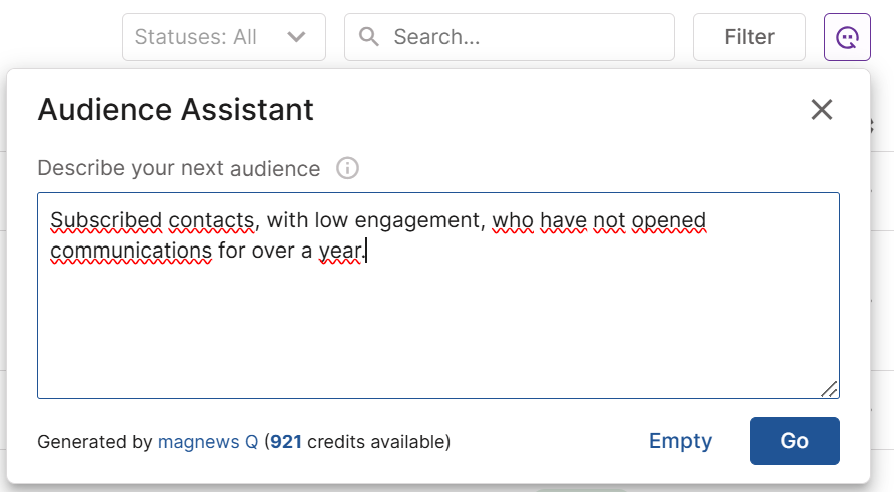Click the info icon beside audience description

click(x=347, y=168)
